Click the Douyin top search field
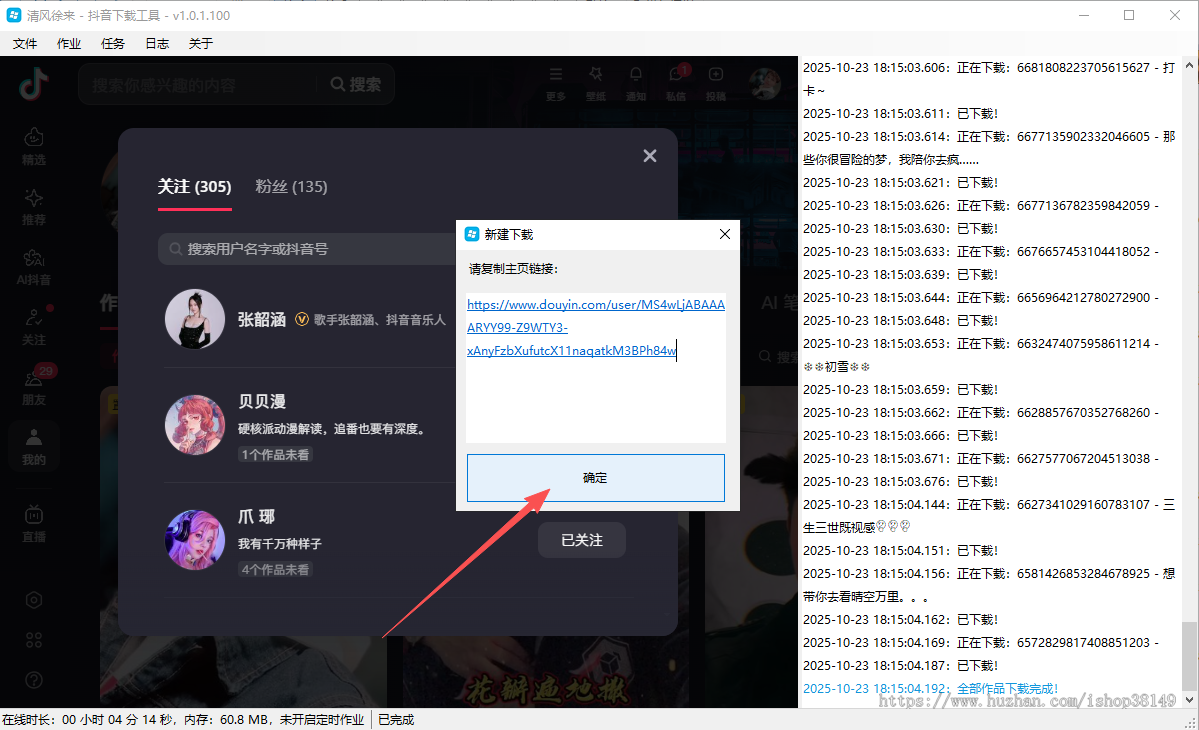The width and height of the screenshot is (1199, 730). (199, 85)
